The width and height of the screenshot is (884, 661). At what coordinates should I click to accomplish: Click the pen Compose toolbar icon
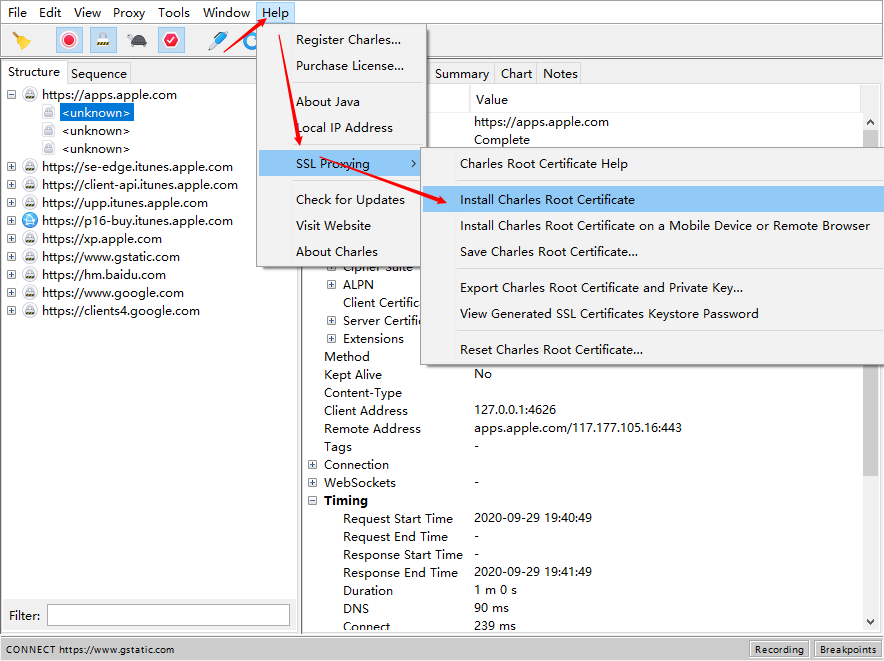[218, 41]
